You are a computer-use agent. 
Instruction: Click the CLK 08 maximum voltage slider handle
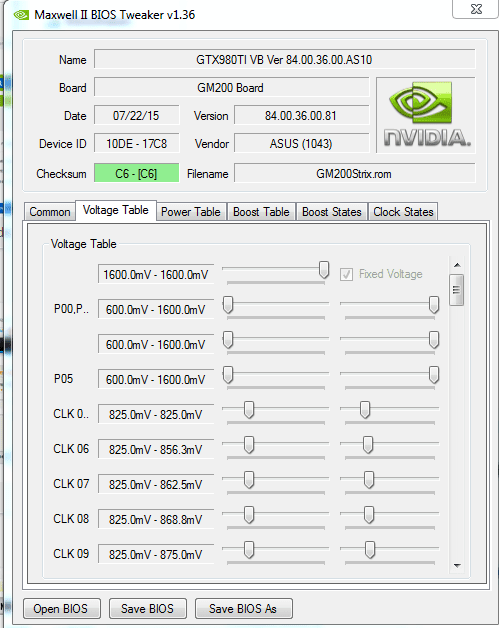tap(369, 515)
